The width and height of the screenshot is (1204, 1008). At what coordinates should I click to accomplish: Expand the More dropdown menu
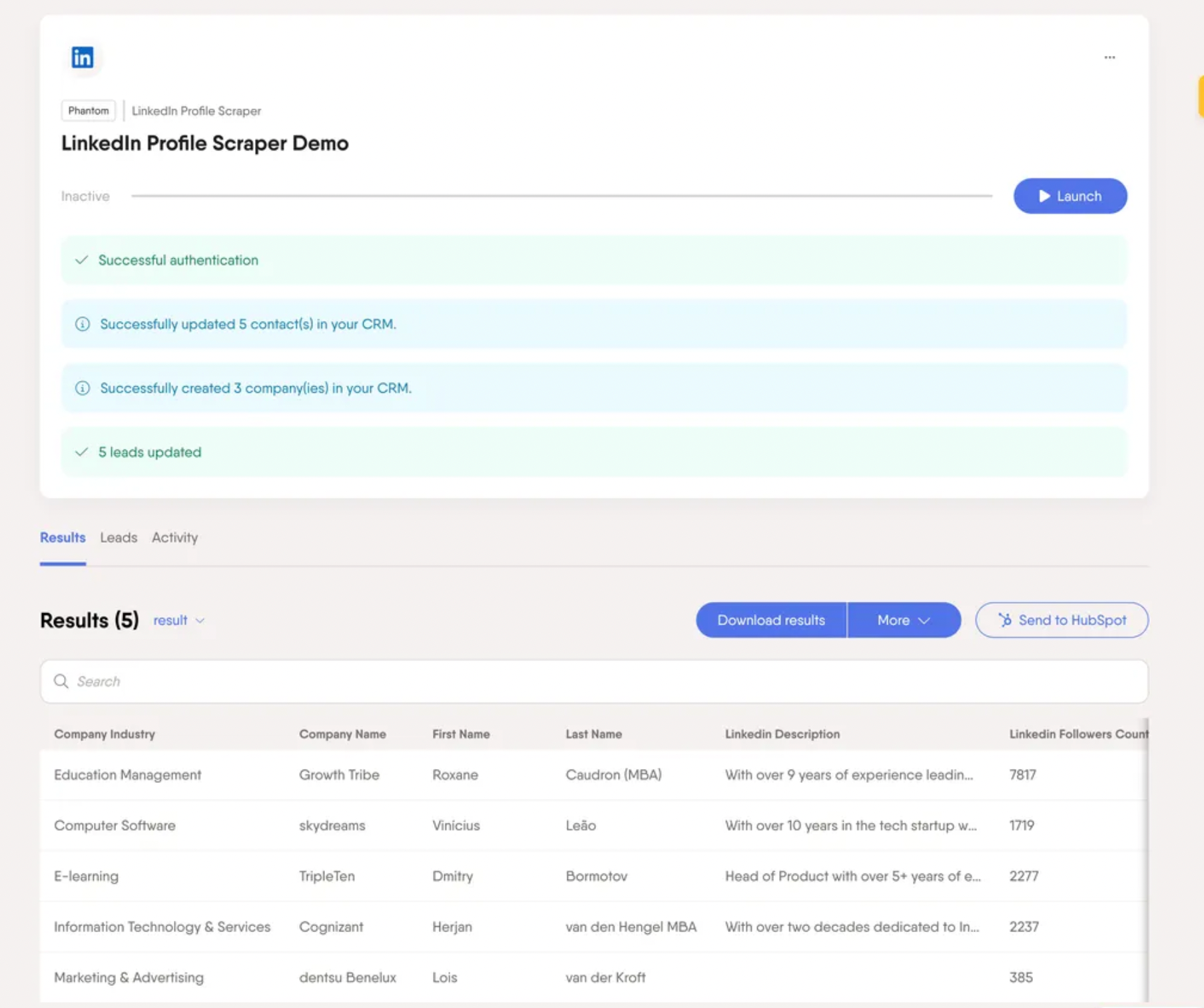(x=903, y=620)
